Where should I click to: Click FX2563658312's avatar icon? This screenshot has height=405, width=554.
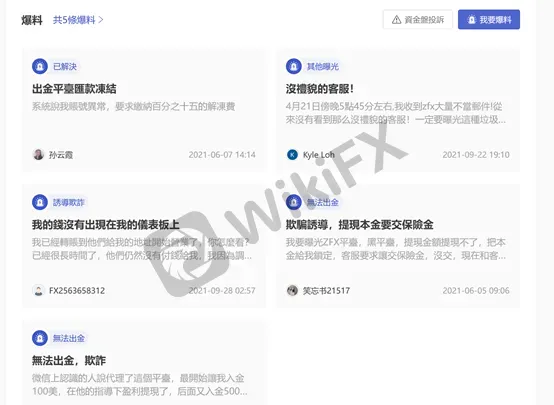coord(38,290)
